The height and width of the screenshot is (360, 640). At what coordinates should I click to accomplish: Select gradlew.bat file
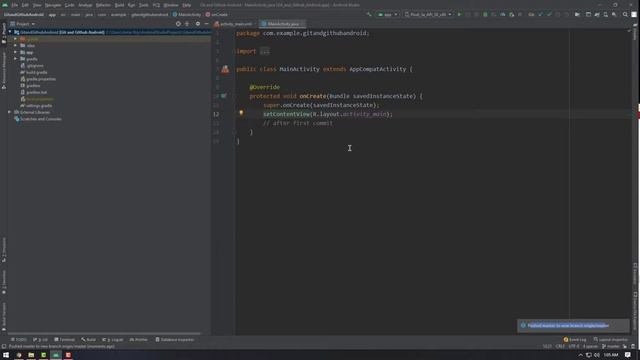point(34,92)
